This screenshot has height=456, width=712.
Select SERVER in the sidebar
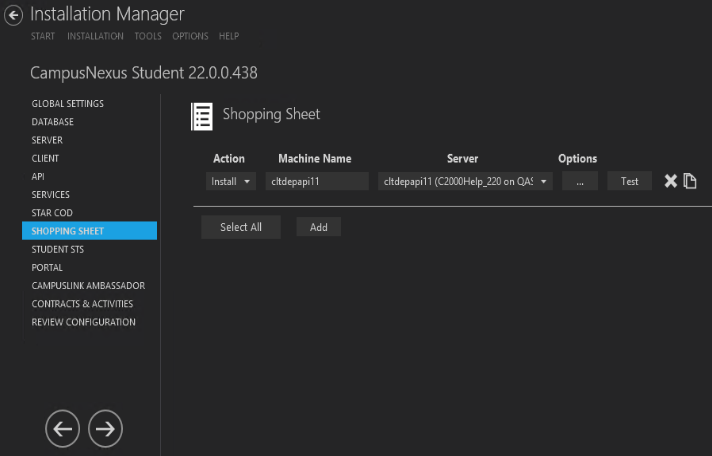(47, 140)
